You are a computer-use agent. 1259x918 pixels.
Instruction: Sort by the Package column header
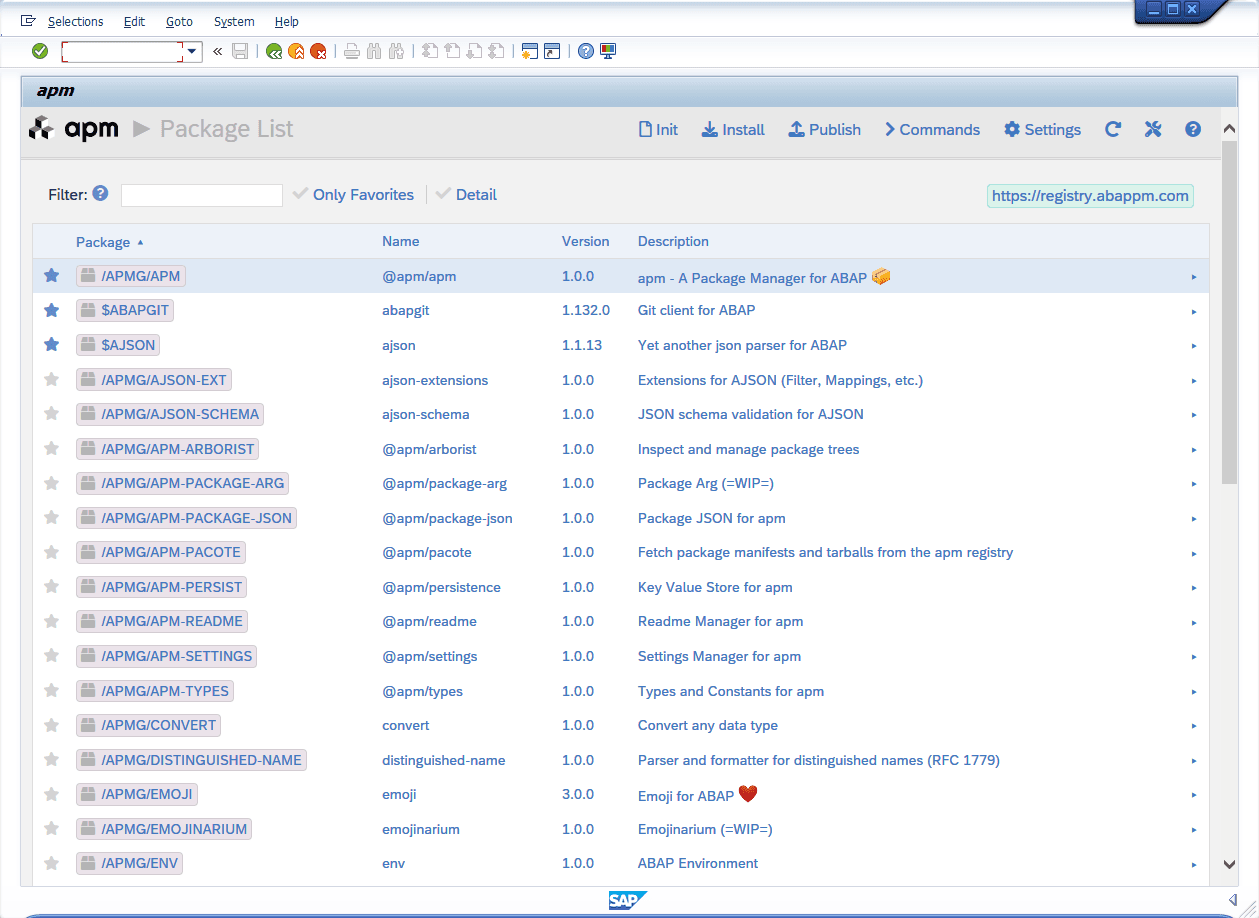point(109,241)
